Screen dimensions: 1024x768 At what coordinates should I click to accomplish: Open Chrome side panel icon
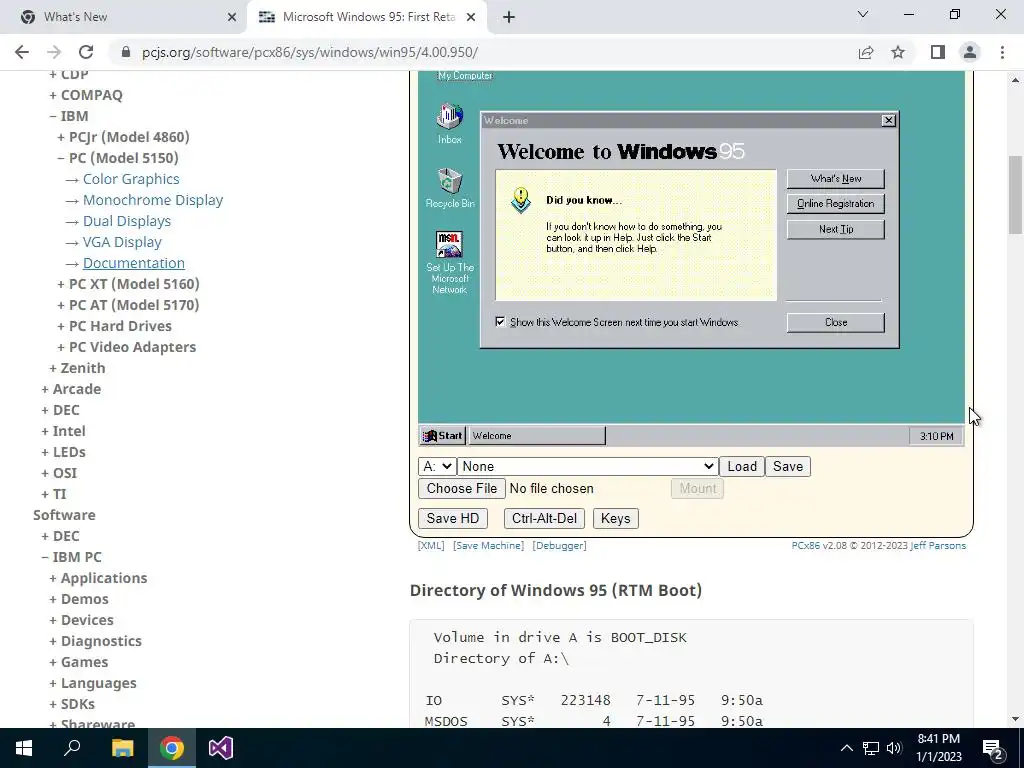tap(938, 52)
